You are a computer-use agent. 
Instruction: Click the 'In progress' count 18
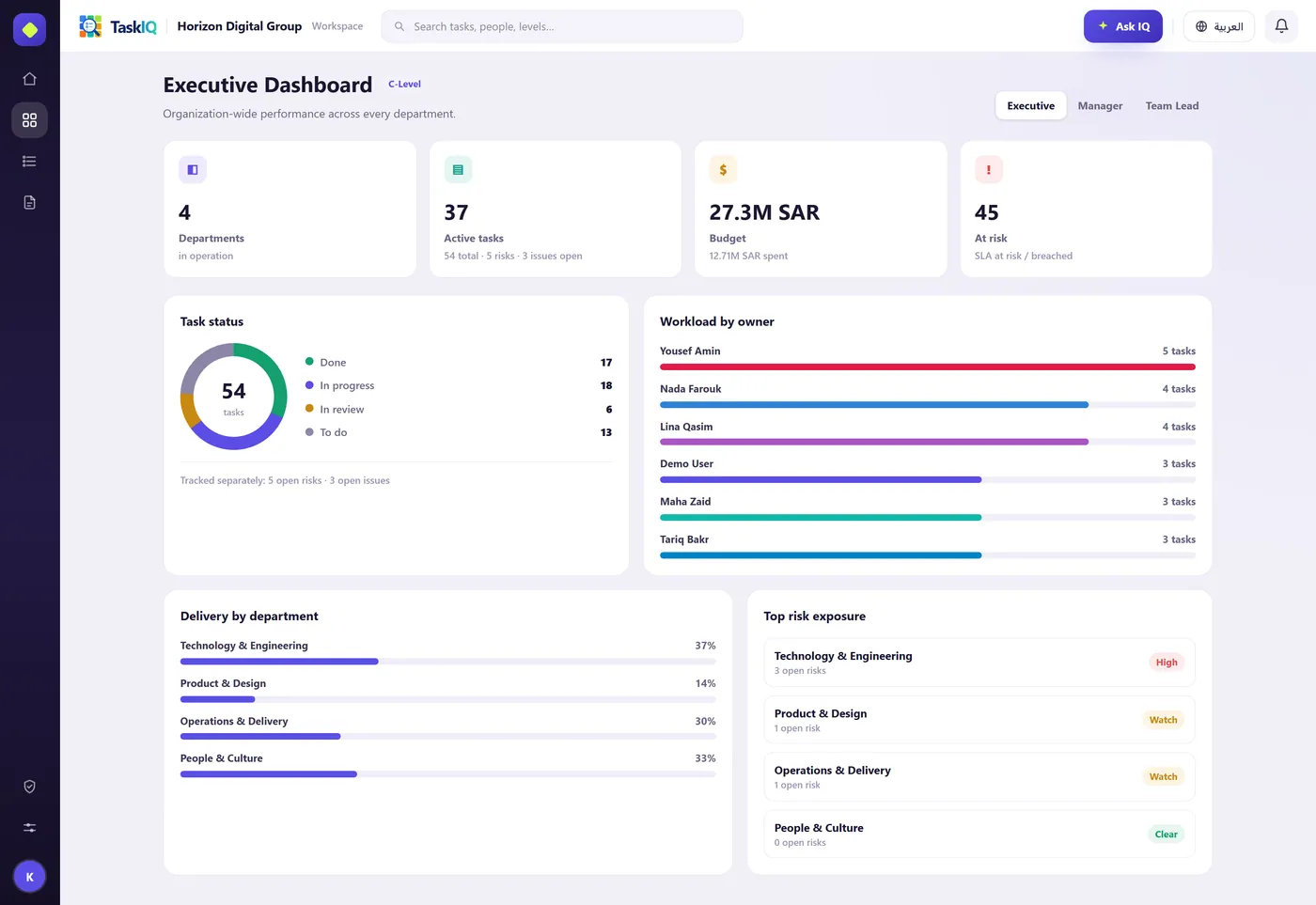click(x=606, y=385)
